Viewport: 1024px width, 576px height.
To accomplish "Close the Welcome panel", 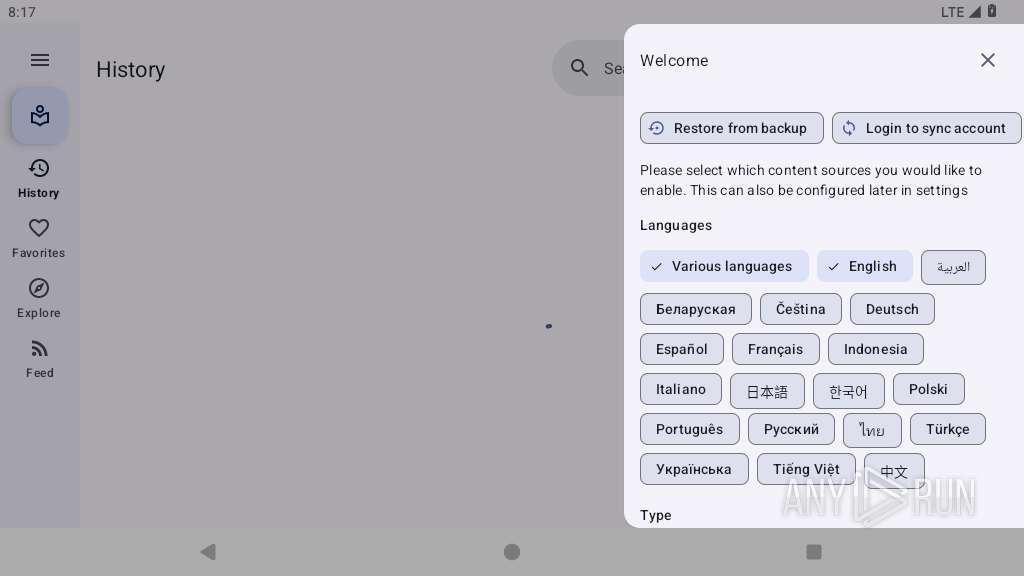I will point(987,60).
